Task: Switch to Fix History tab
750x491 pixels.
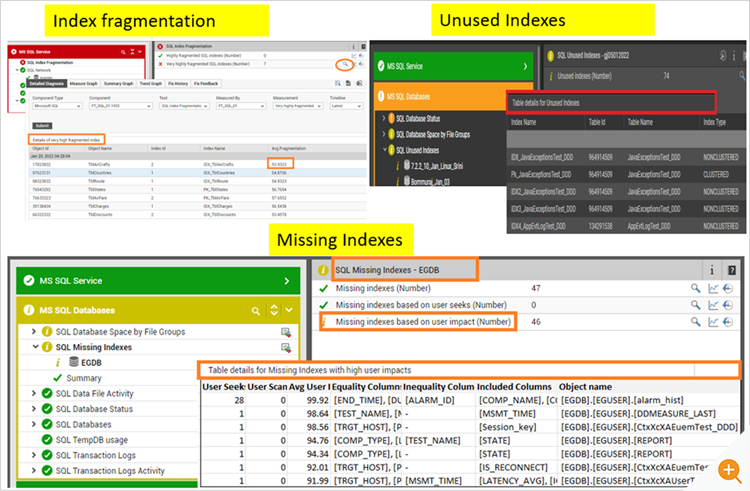Action: pyautogui.click(x=178, y=83)
